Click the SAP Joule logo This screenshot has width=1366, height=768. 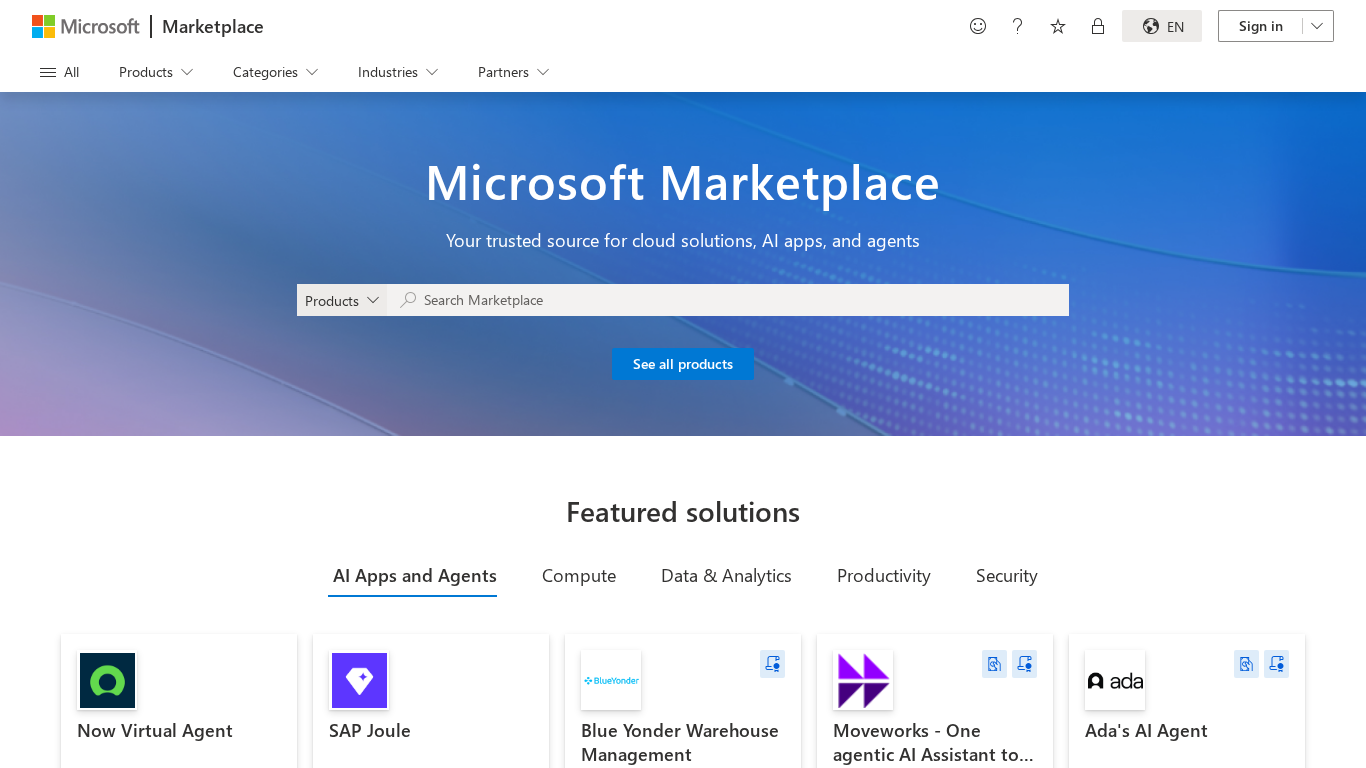tap(359, 680)
